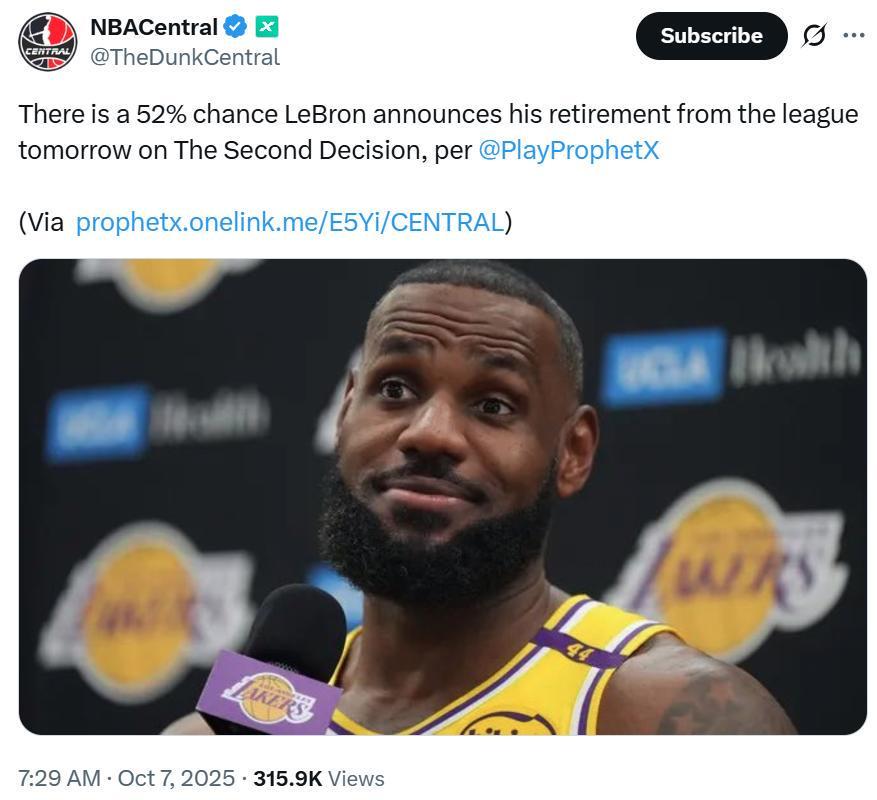The image size is (877, 800).
Task: Open Grok explain icon next to Subscribe
Action: tap(814, 36)
